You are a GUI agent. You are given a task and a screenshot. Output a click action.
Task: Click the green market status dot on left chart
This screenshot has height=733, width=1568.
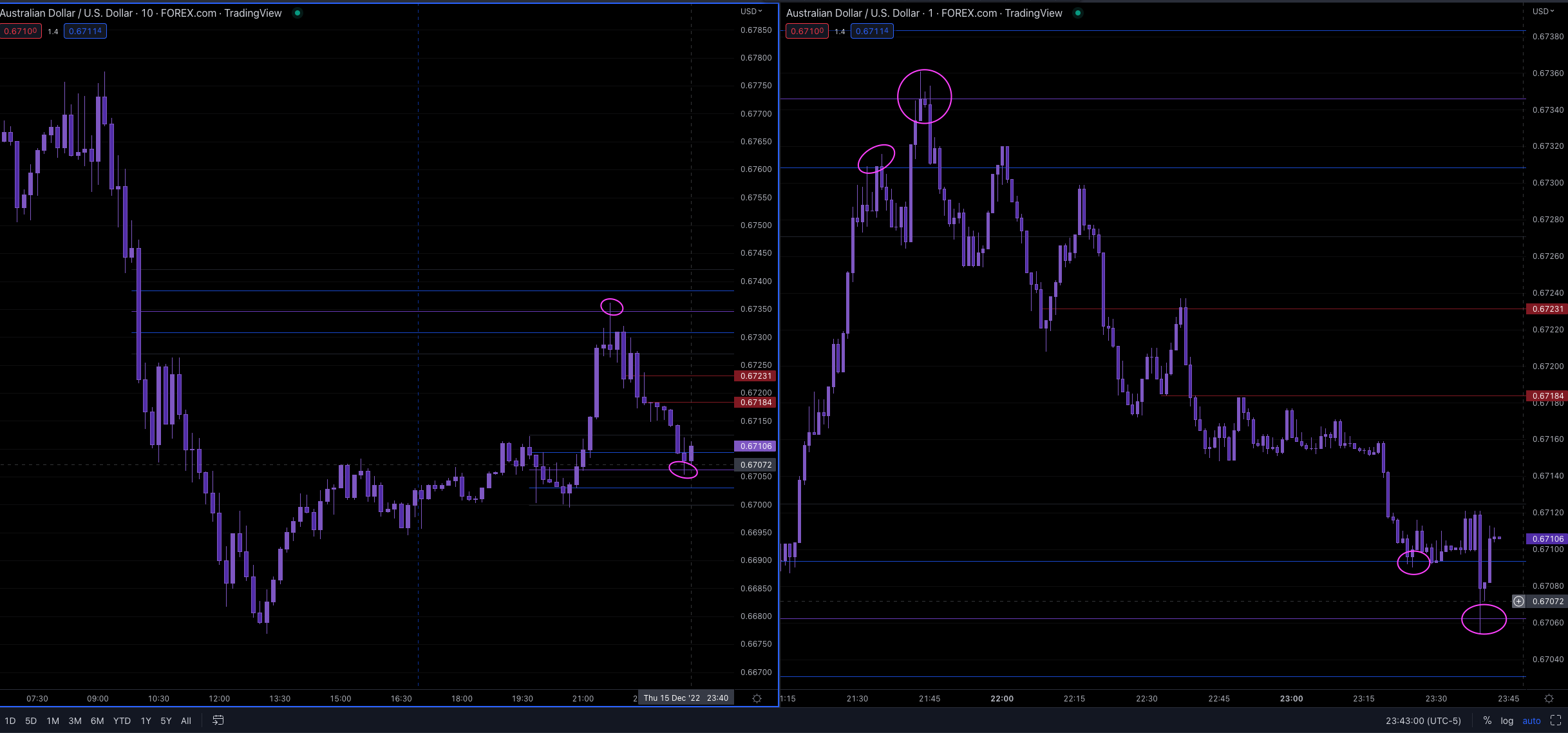297,12
